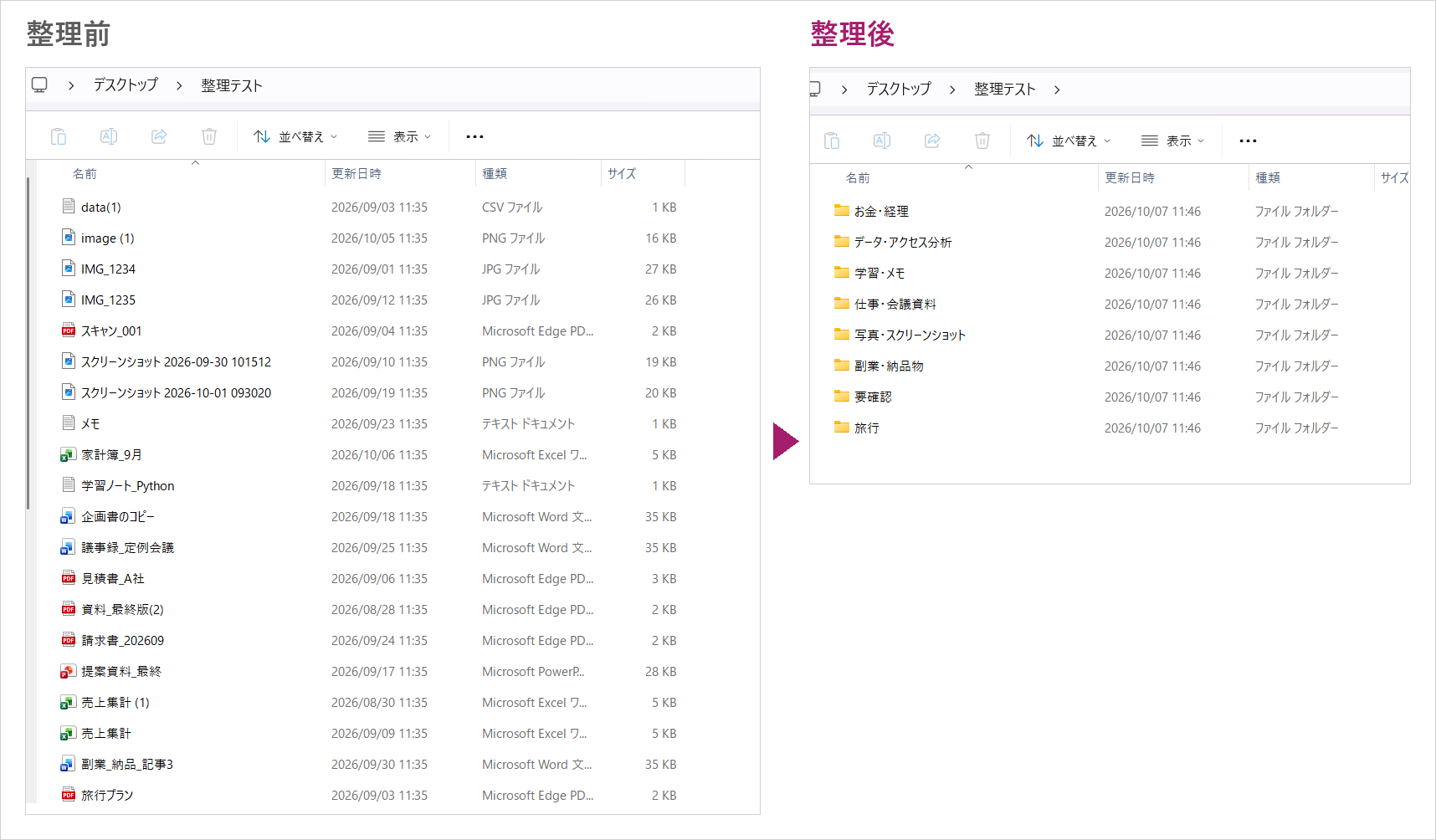
Task: Expand chevron after 整理テスト in right address bar
Action: pos(1058,90)
